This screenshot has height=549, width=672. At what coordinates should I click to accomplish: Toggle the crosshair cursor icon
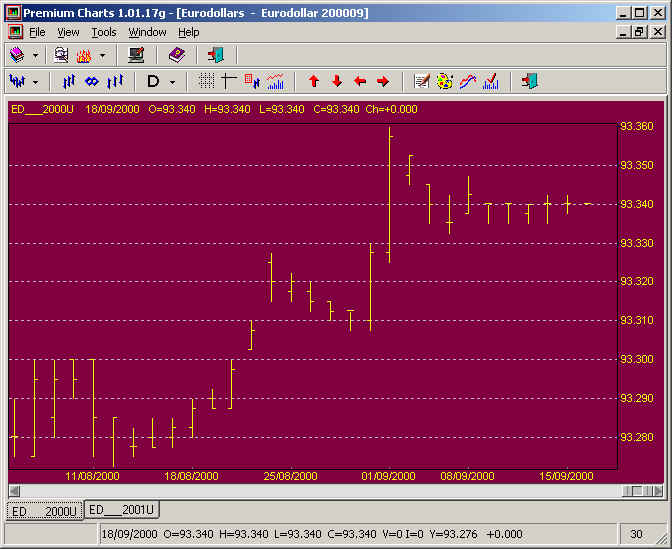click(228, 81)
